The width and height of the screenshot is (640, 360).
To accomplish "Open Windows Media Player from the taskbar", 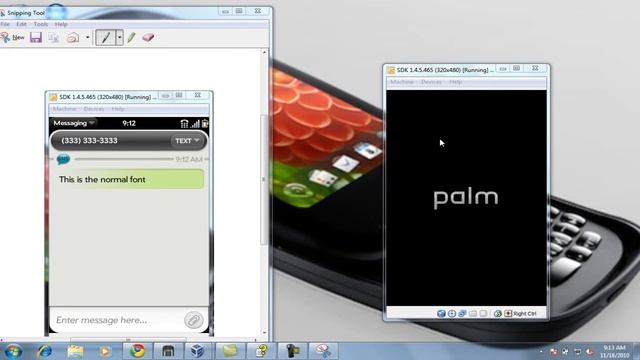I will click(x=105, y=351).
